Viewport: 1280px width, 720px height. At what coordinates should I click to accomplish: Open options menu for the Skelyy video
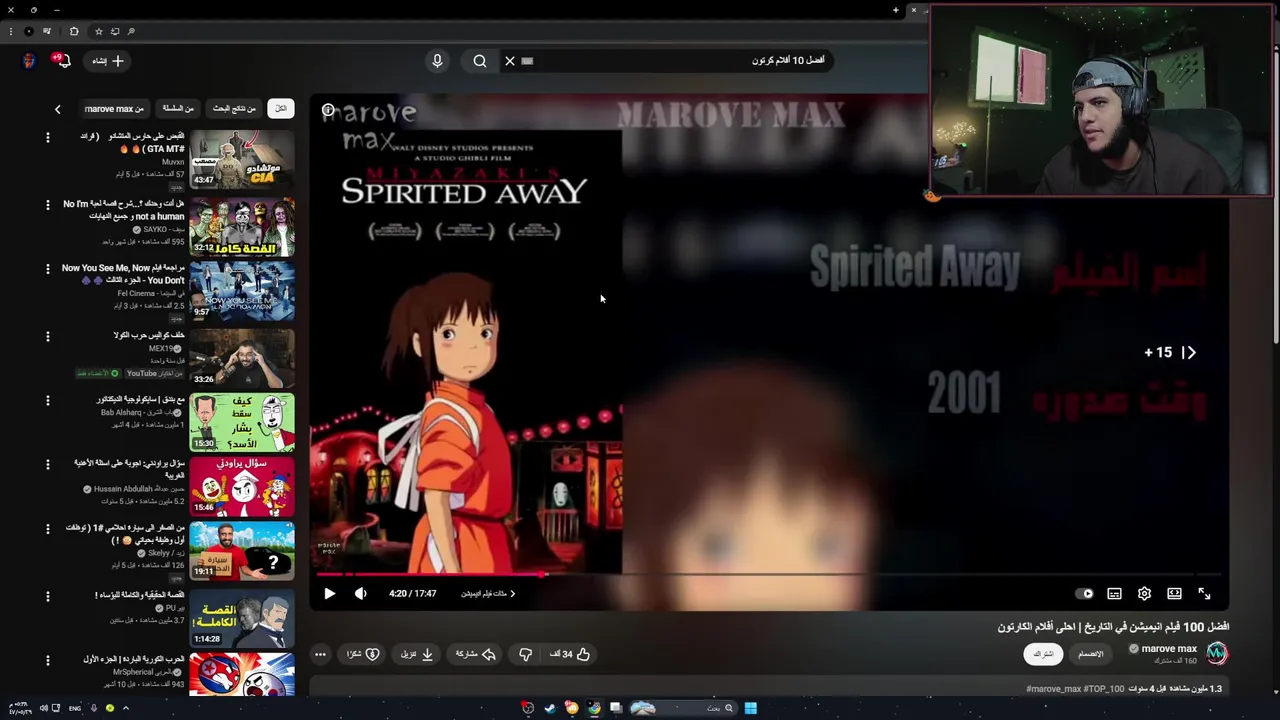[47, 529]
